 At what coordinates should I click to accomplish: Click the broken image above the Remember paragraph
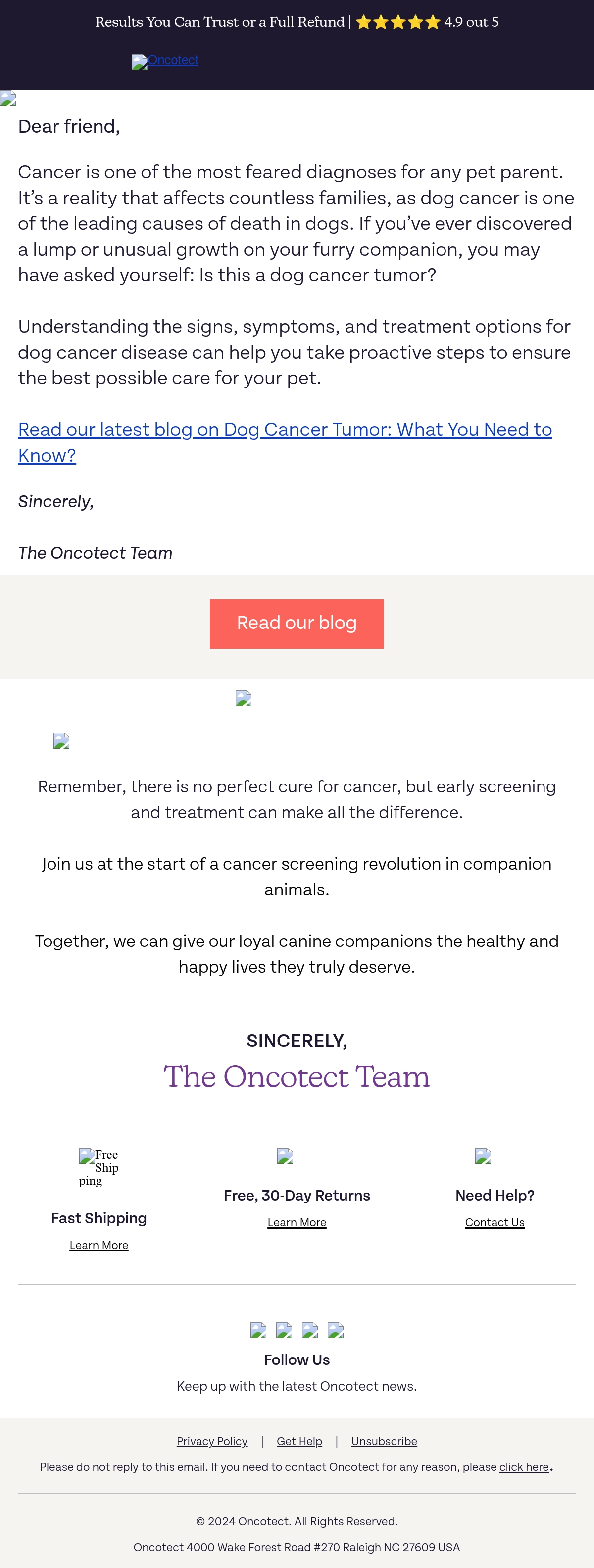tap(61, 741)
